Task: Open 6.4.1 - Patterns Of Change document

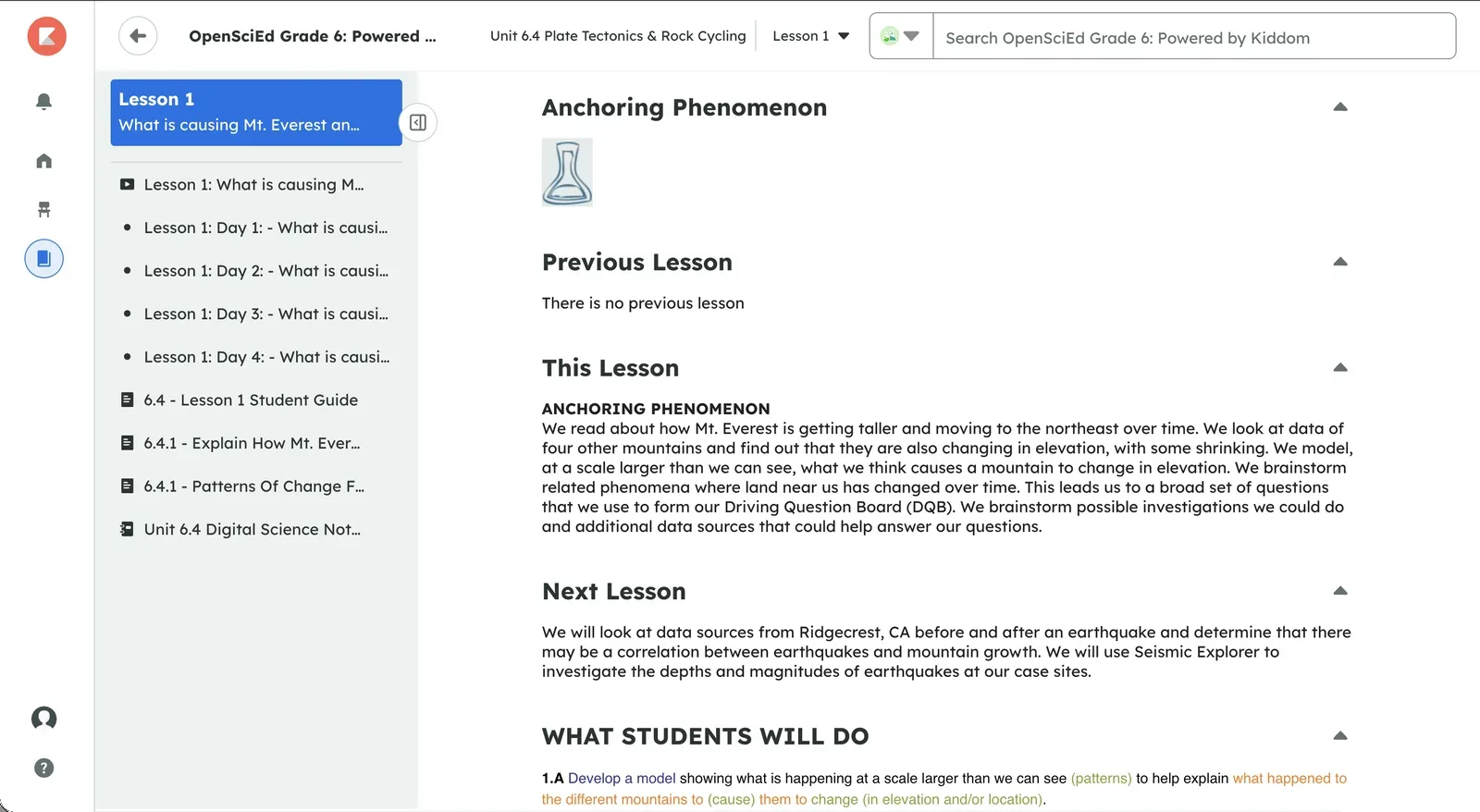Action: (x=255, y=486)
